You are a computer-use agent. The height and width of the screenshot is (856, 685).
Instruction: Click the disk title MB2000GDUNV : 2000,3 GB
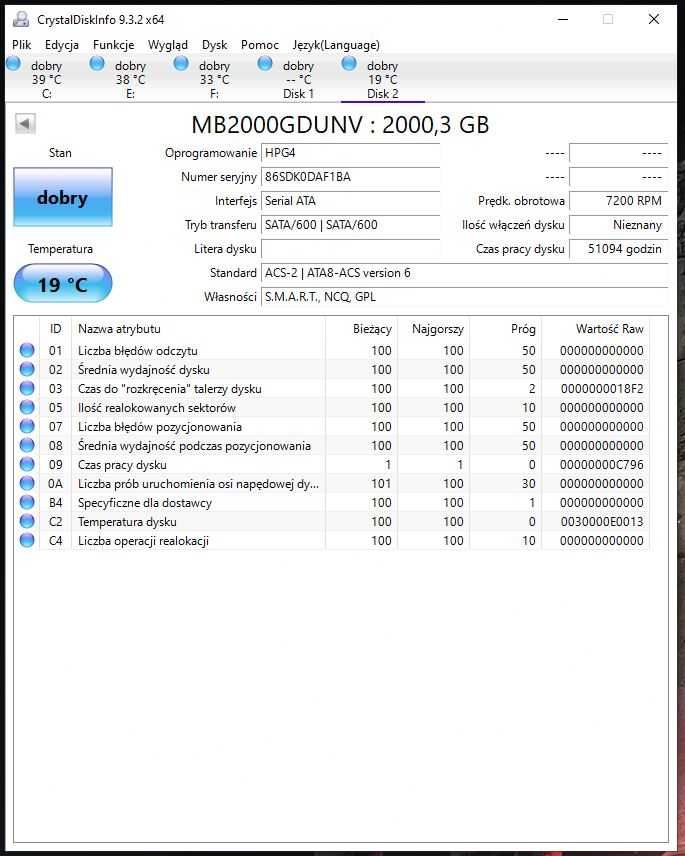340,125
